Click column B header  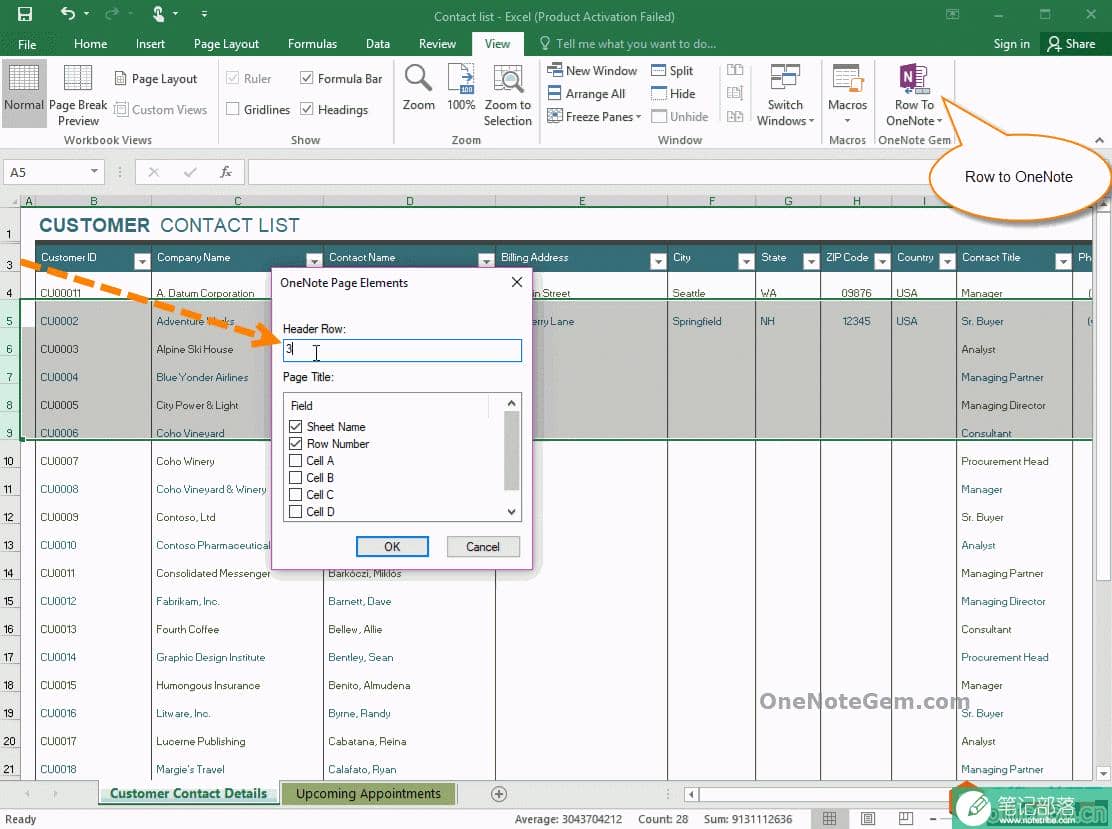click(93, 201)
